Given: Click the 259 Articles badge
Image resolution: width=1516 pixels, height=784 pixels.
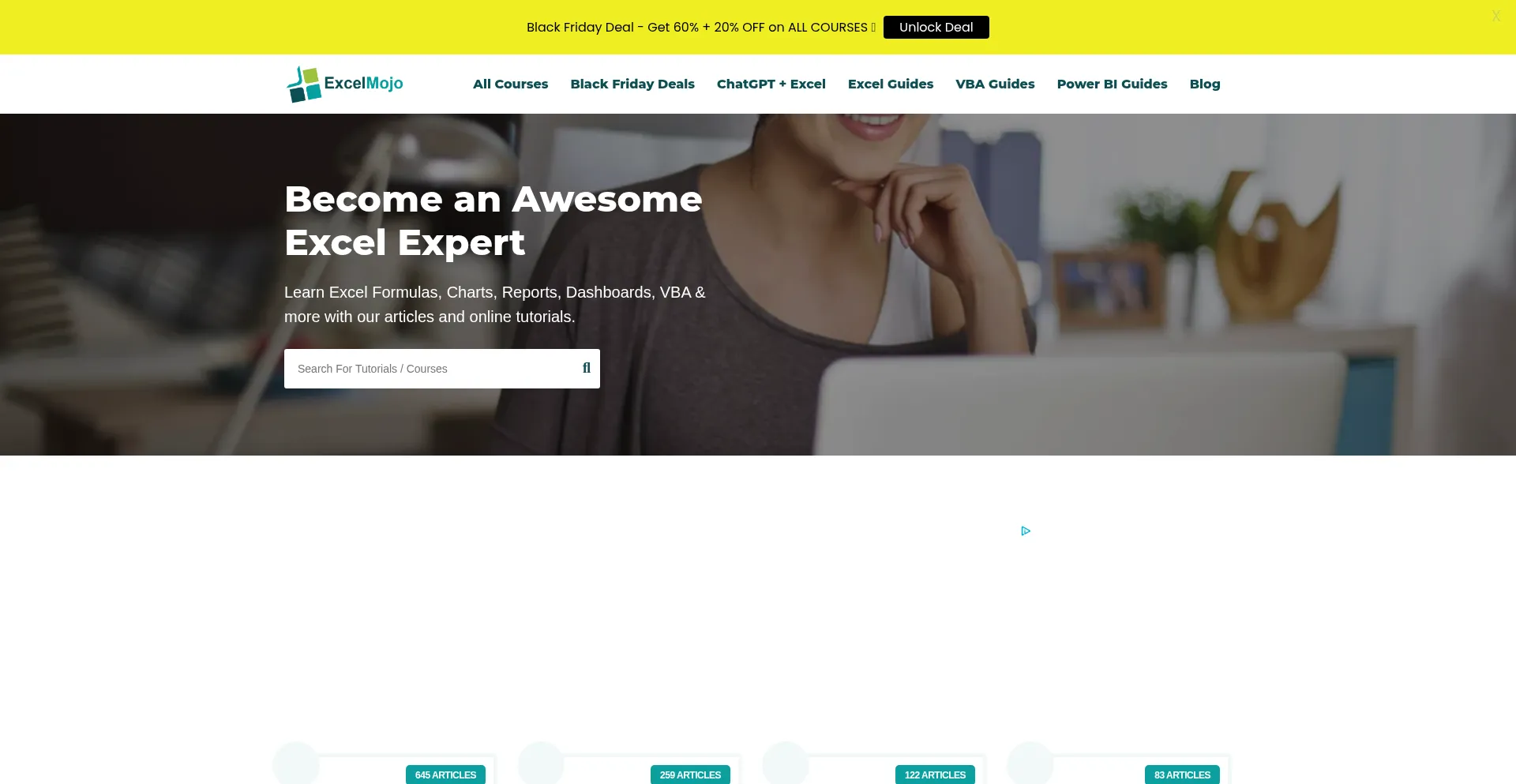Looking at the screenshot, I should coord(690,775).
